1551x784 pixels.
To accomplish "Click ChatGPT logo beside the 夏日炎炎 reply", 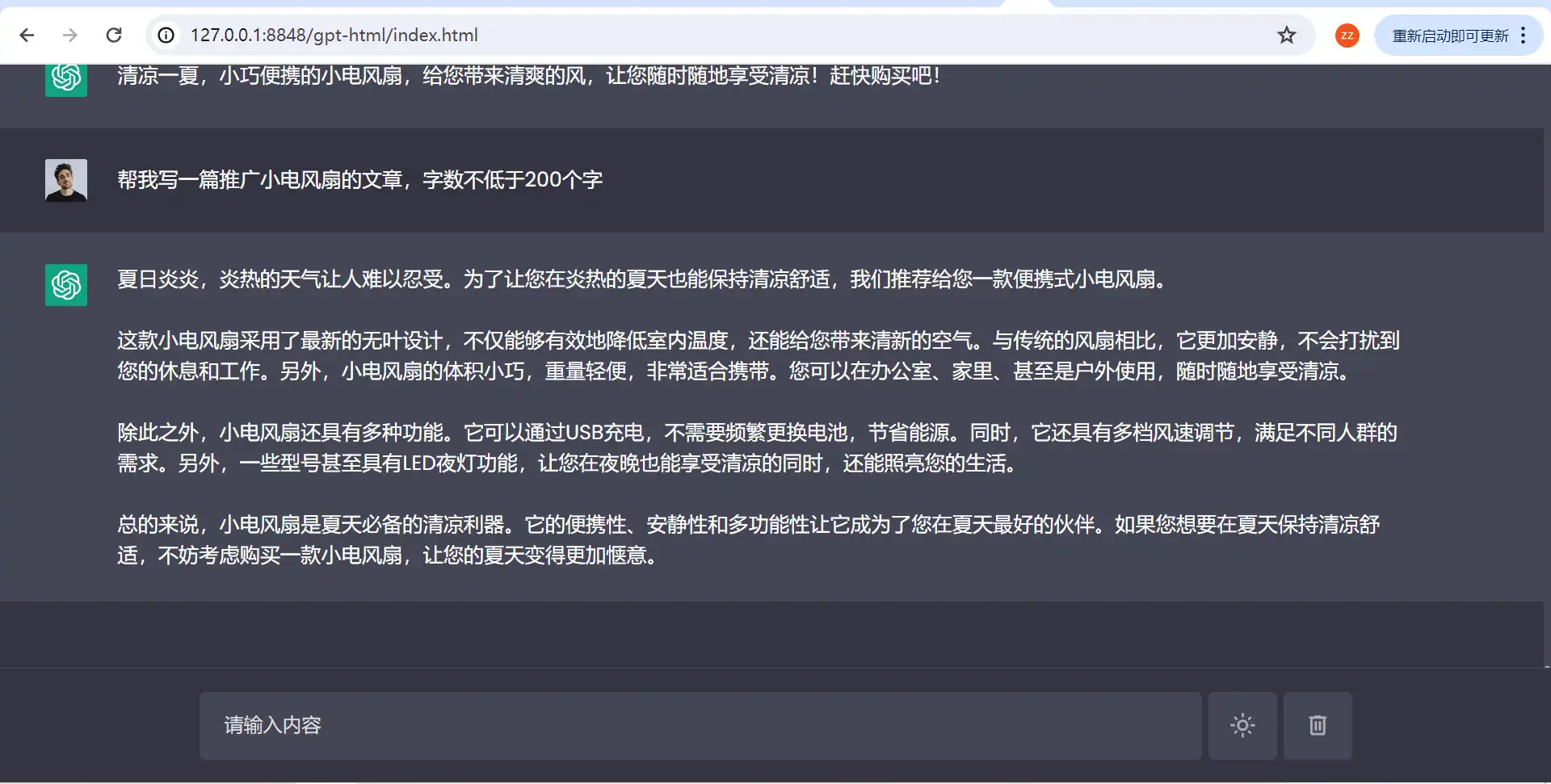I will pyautogui.click(x=66, y=285).
